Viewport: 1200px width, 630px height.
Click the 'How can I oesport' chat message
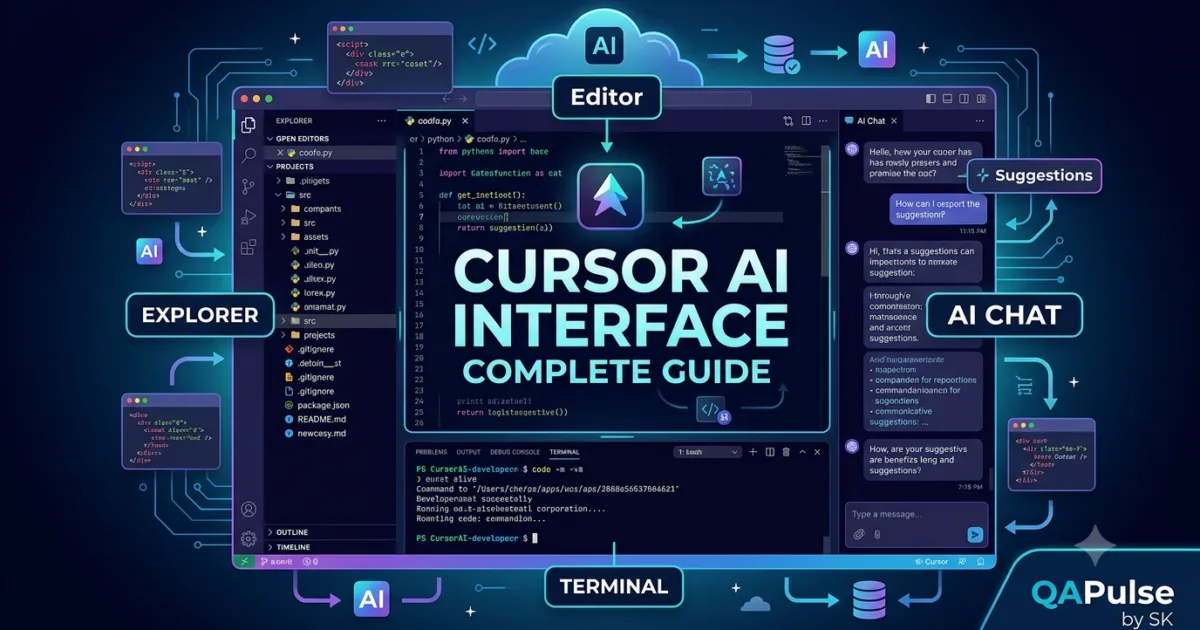[x=937, y=209]
